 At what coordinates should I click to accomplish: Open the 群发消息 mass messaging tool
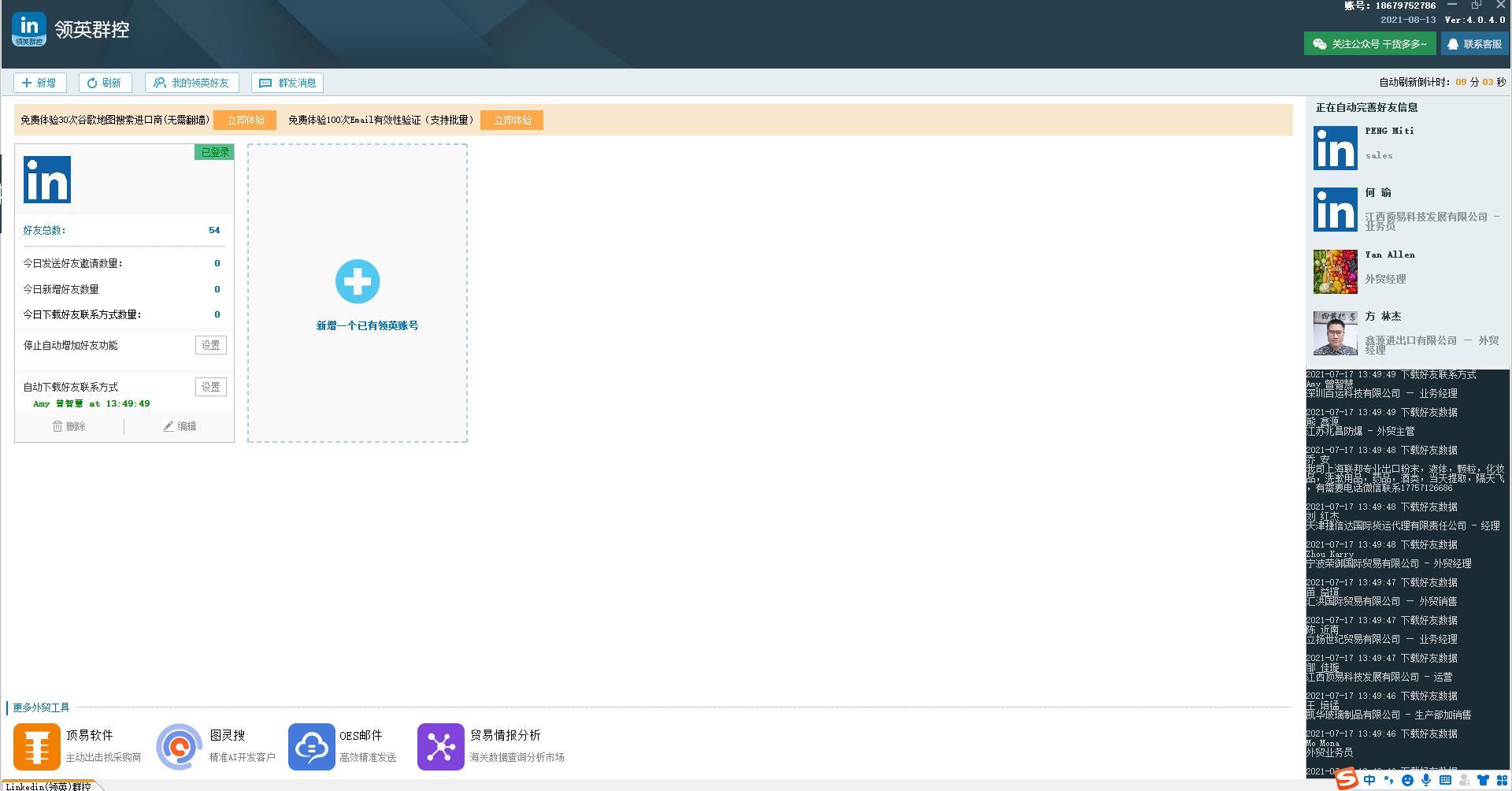pyautogui.click(x=287, y=83)
